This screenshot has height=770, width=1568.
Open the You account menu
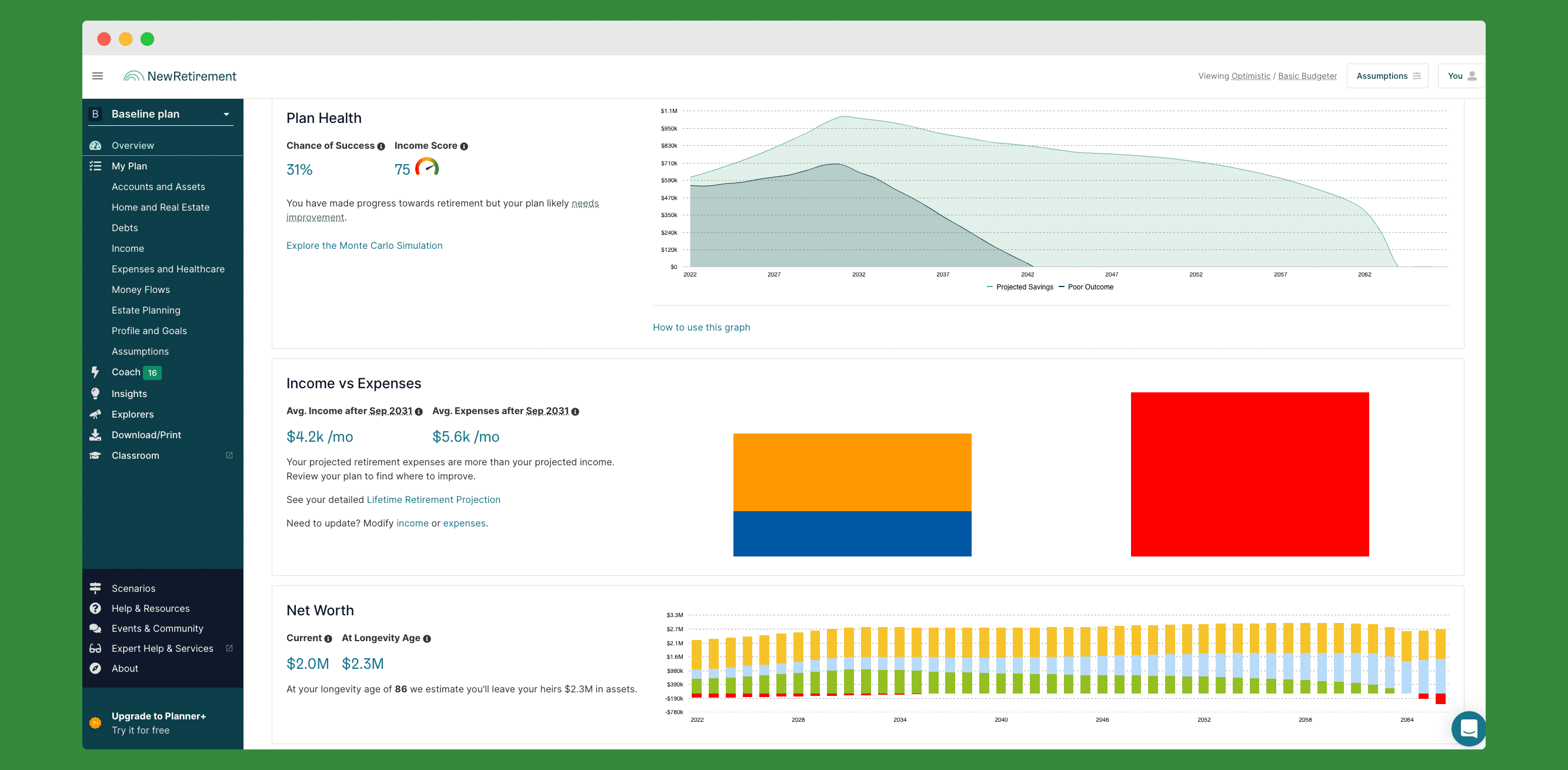[x=1461, y=76]
